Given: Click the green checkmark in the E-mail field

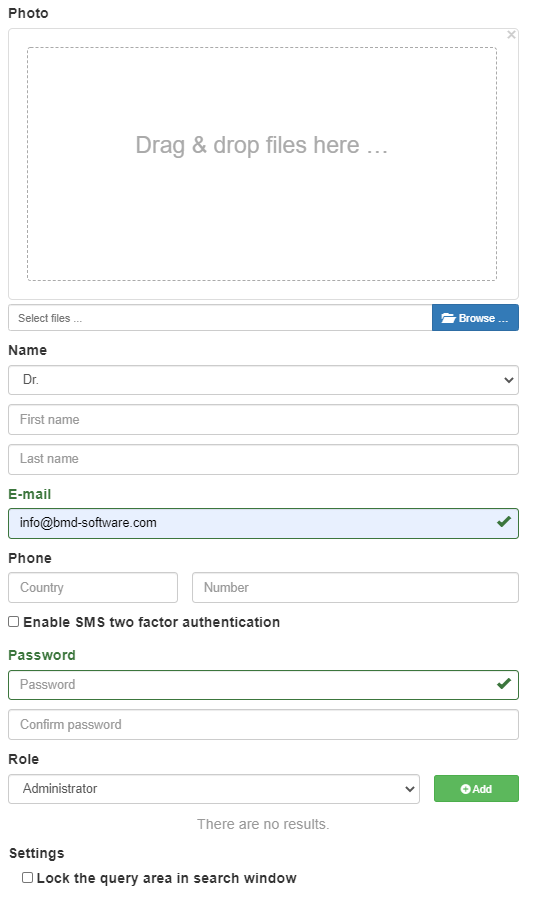Looking at the screenshot, I should coord(504,522).
